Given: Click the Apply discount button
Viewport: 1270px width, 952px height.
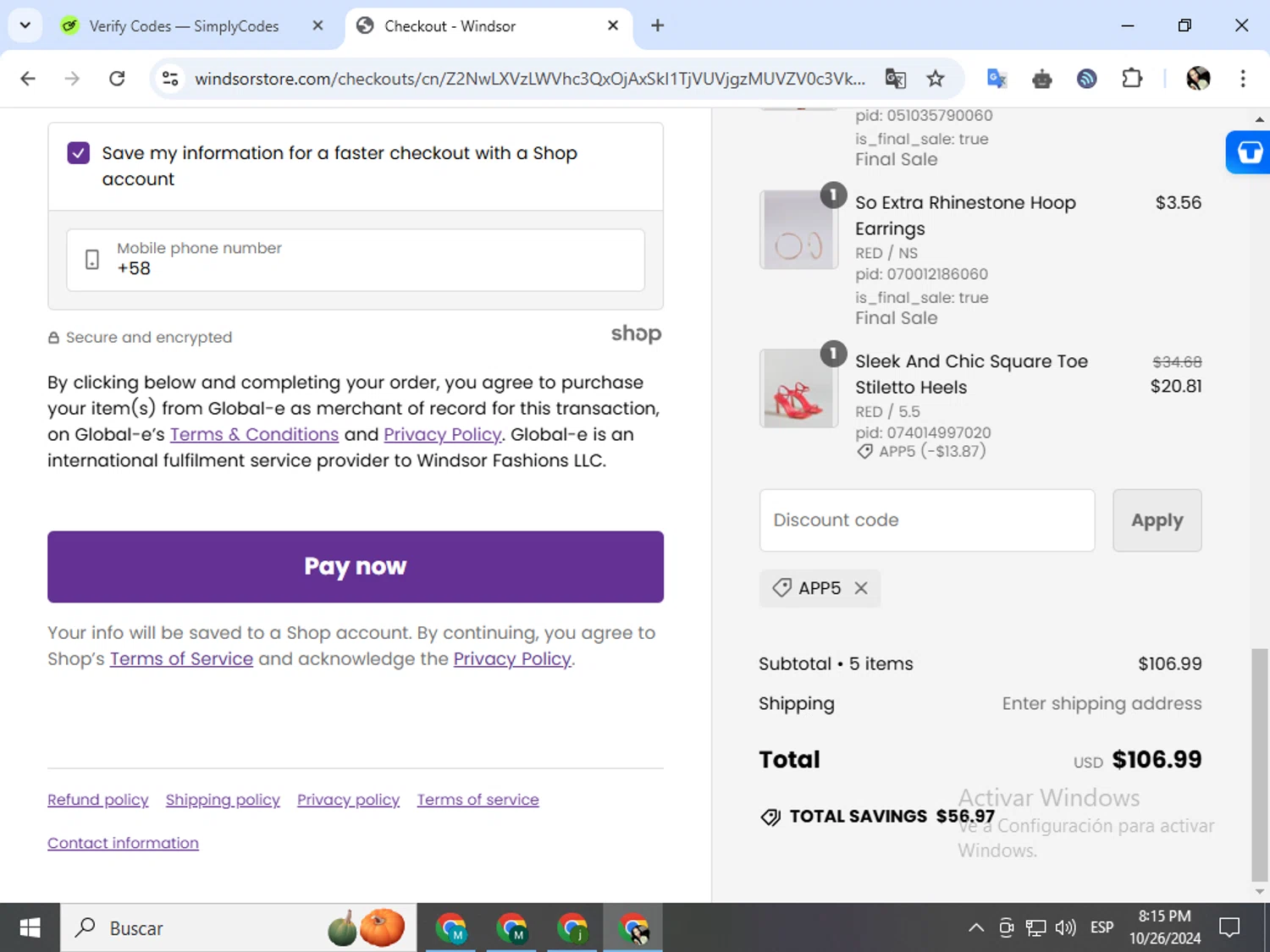Looking at the screenshot, I should pyautogui.click(x=1157, y=520).
